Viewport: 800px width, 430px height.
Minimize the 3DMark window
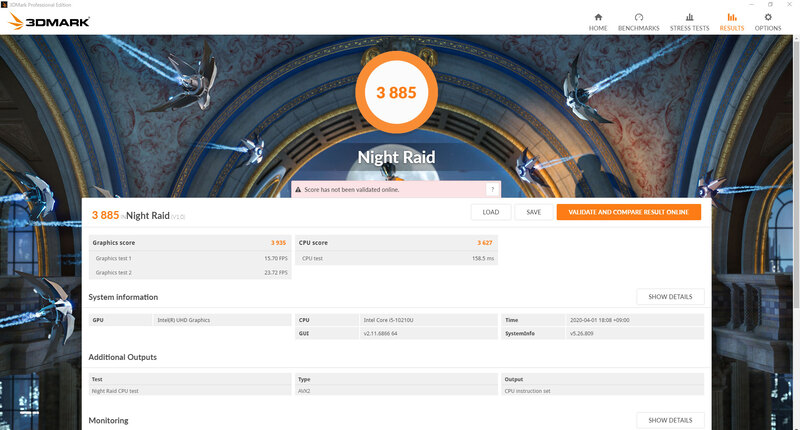pyautogui.click(x=752, y=4)
